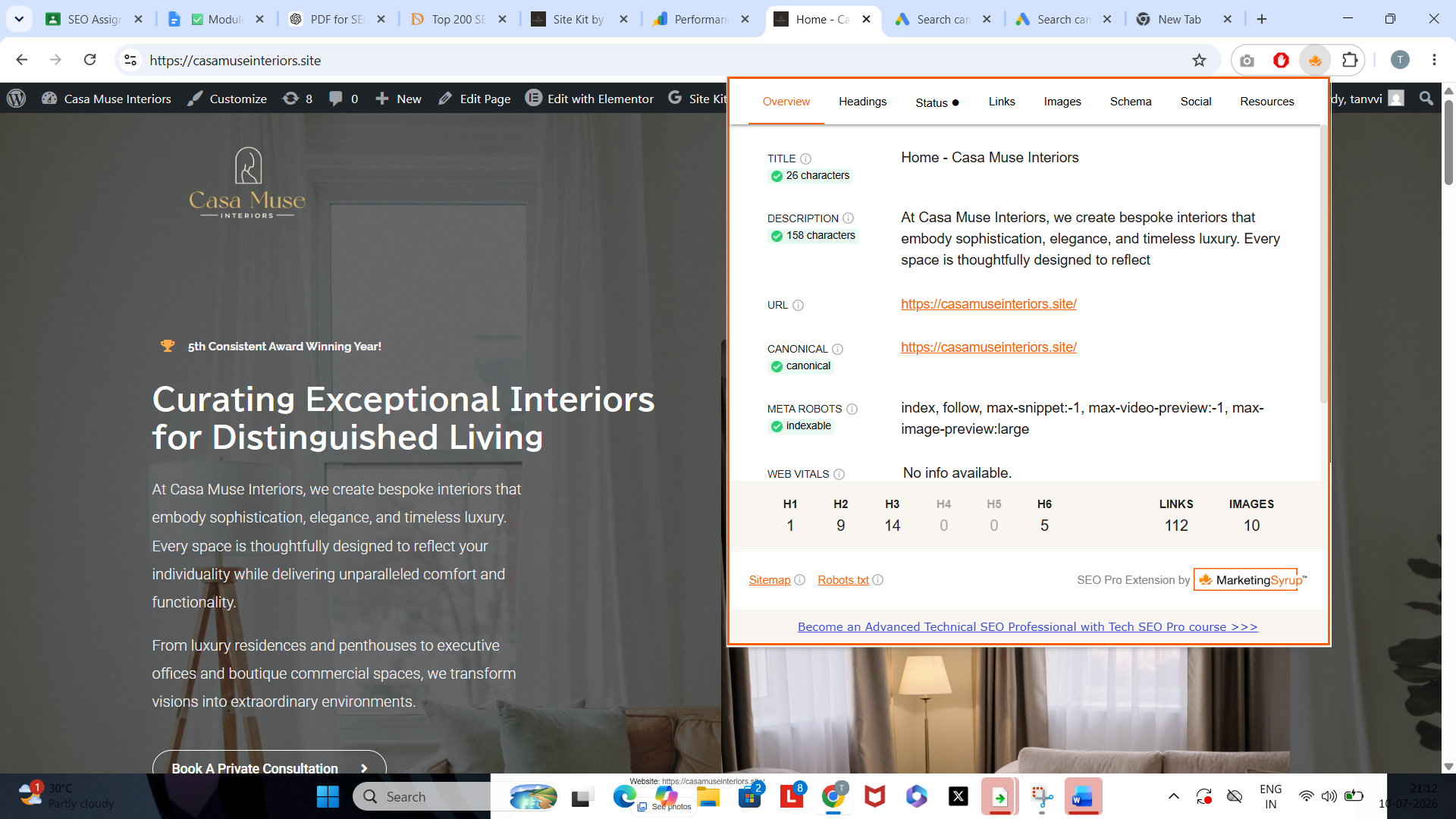
Task: Click the Tech SEO Pro course link
Action: pyautogui.click(x=1028, y=627)
